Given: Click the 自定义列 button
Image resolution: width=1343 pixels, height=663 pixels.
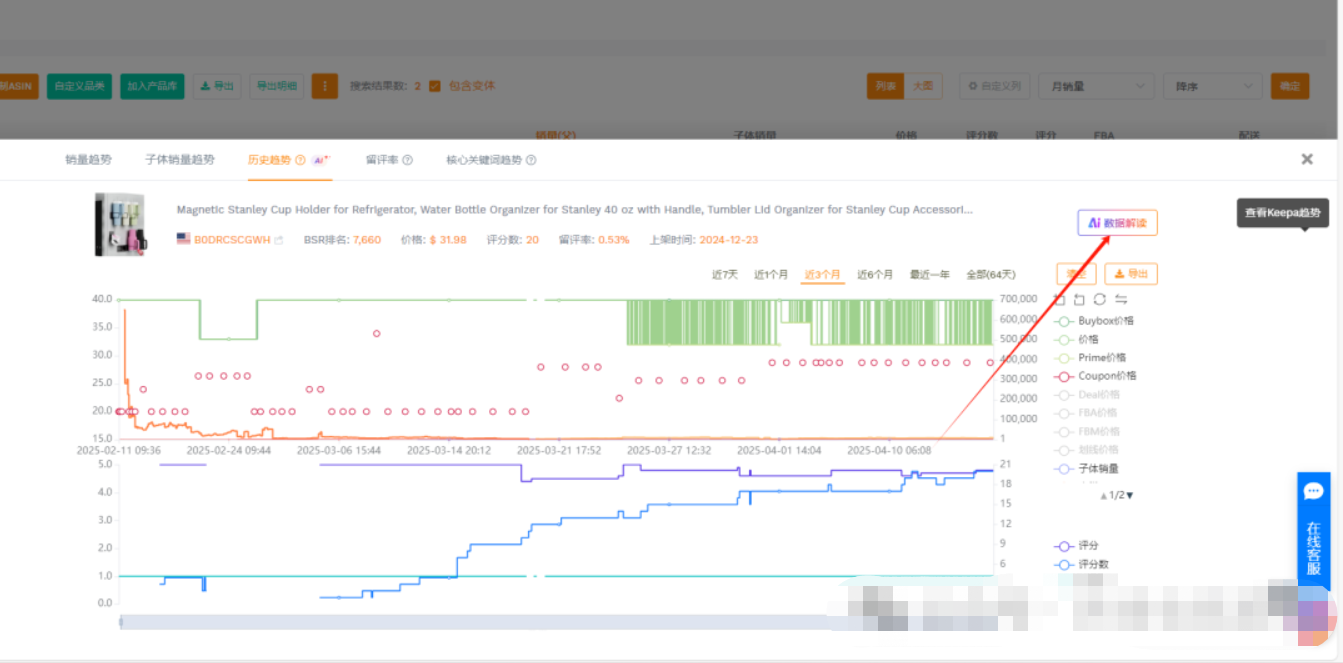Looking at the screenshot, I should click(994, 86).
